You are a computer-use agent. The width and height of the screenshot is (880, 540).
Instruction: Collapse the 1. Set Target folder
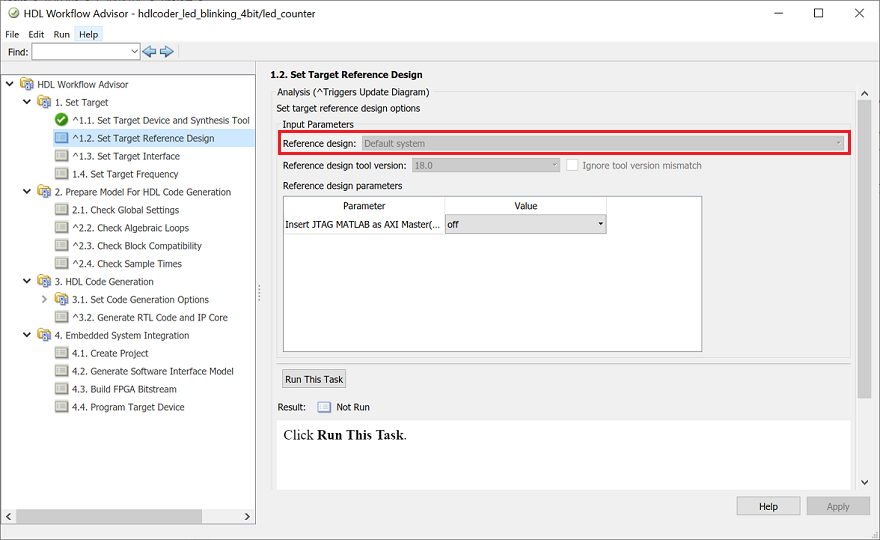click(x=27, y=102)
